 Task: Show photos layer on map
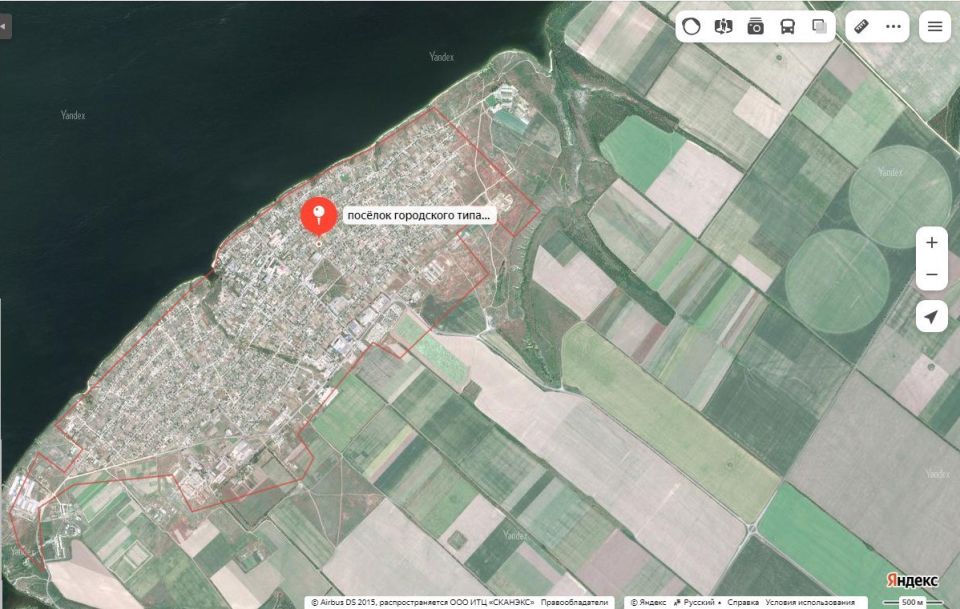(x=756, y=26)
